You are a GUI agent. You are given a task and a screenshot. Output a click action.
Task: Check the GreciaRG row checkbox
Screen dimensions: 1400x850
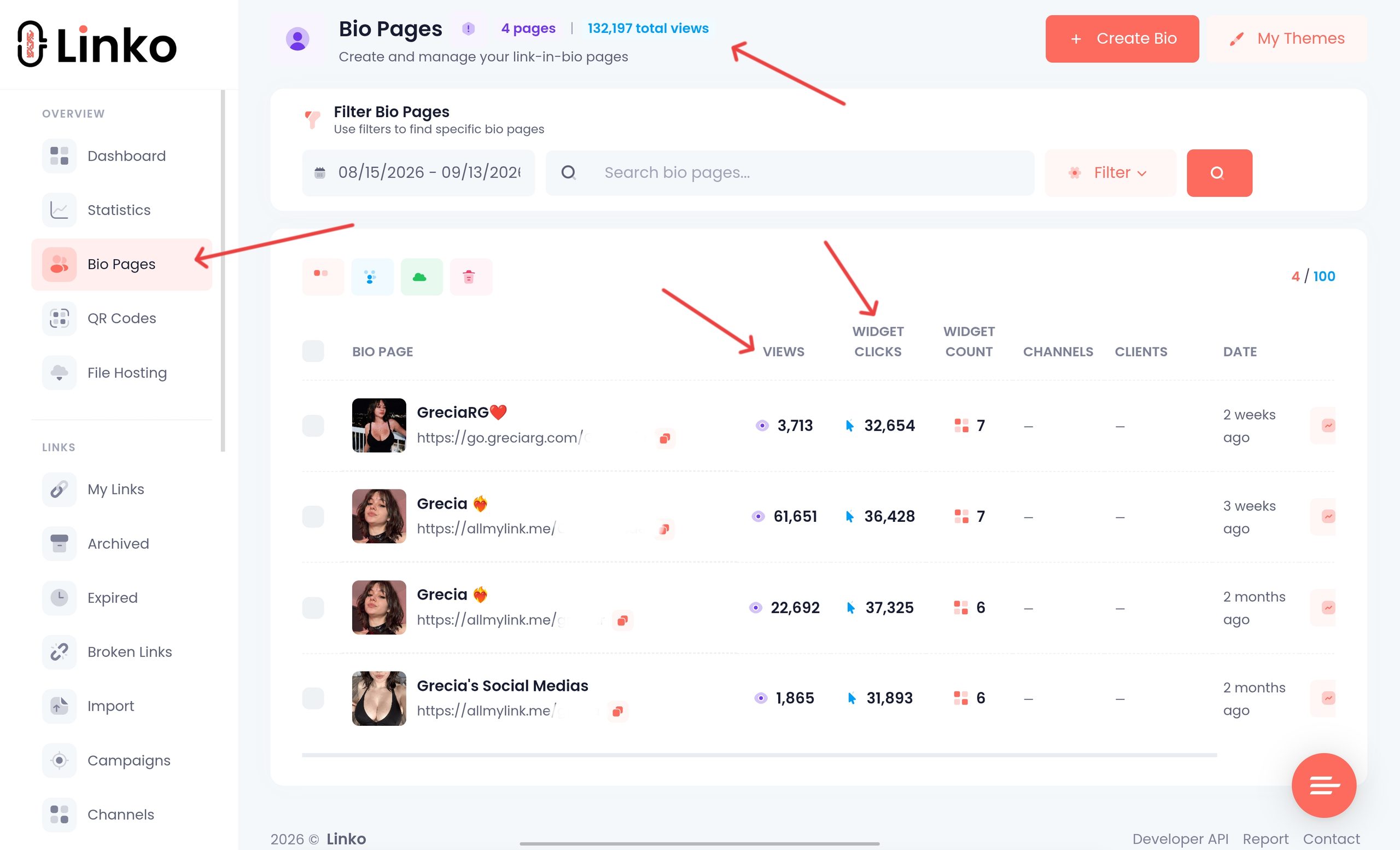pyautogui.click(x=313, y=426)
